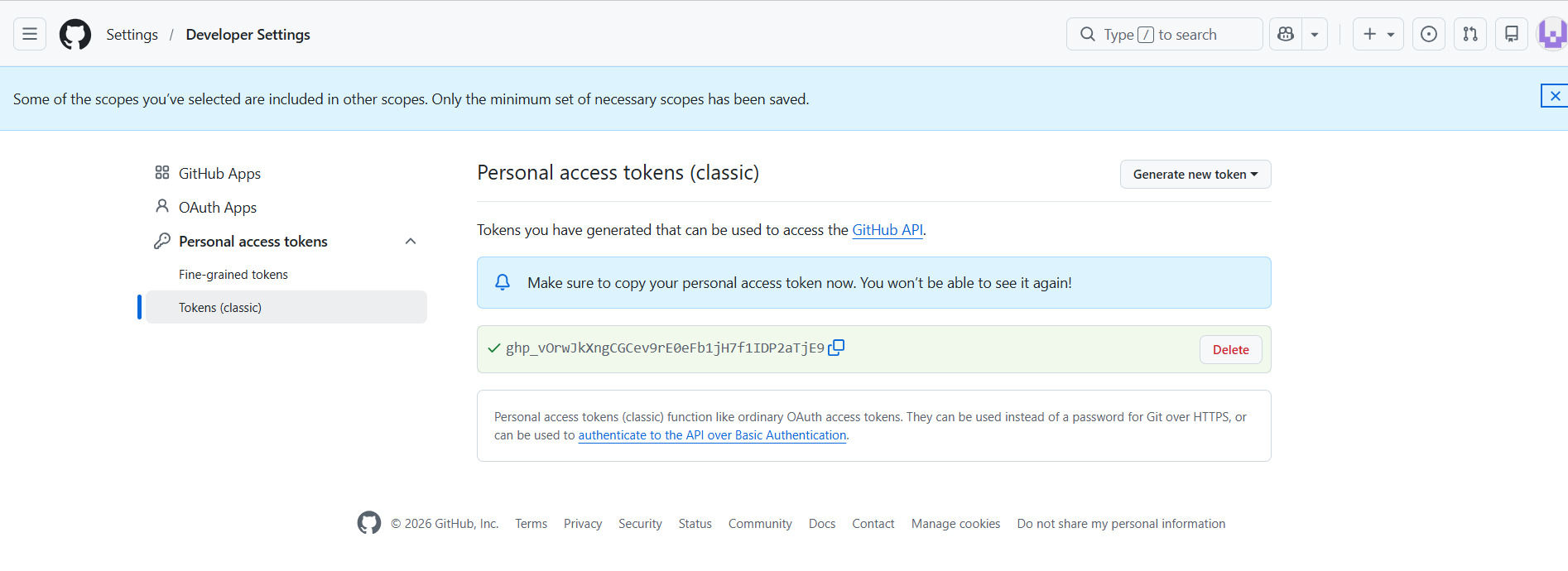Open the Terms footer link
1568x571 pixels.
pyautogui.click(x=531, y=524)
